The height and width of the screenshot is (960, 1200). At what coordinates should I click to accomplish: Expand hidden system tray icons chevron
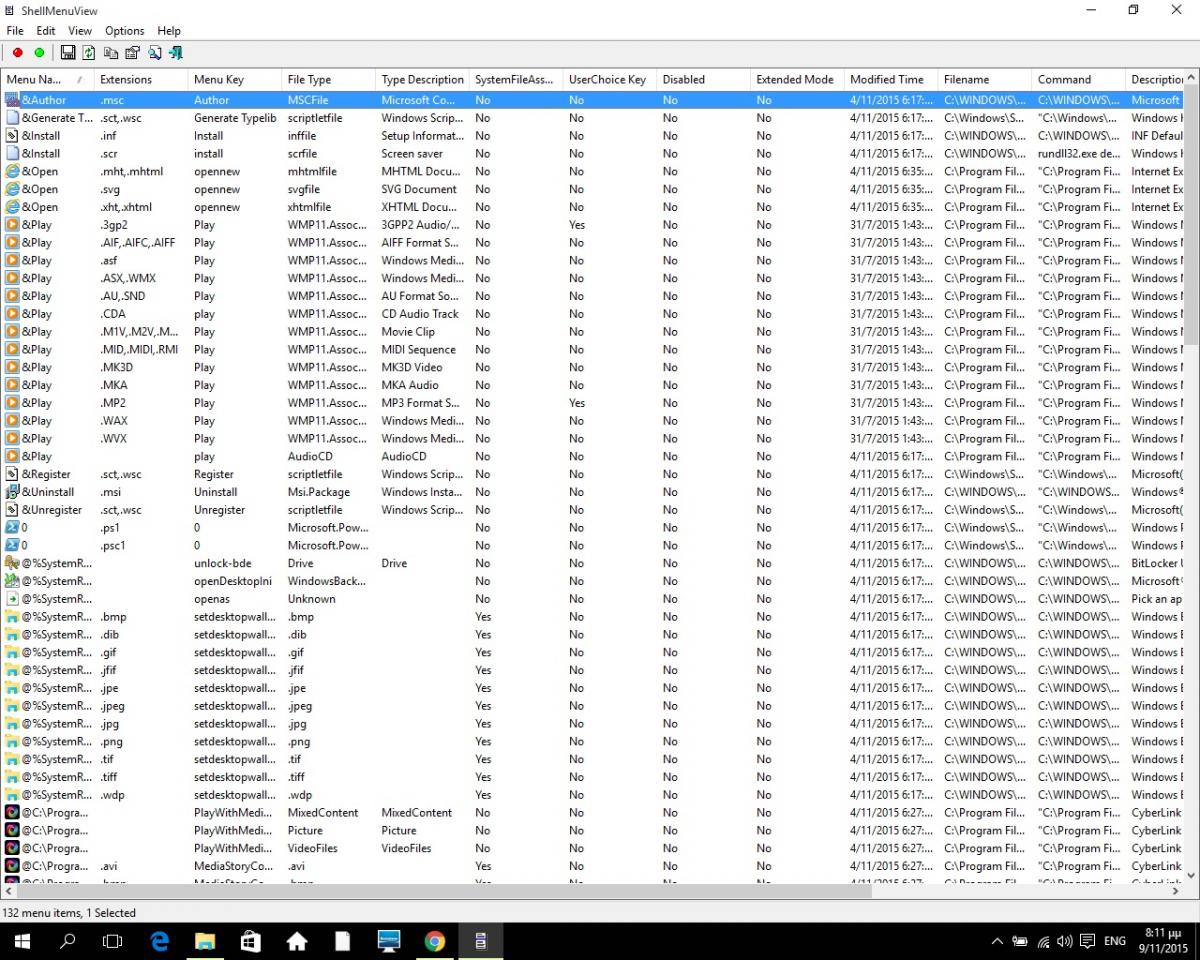point(997,941)
